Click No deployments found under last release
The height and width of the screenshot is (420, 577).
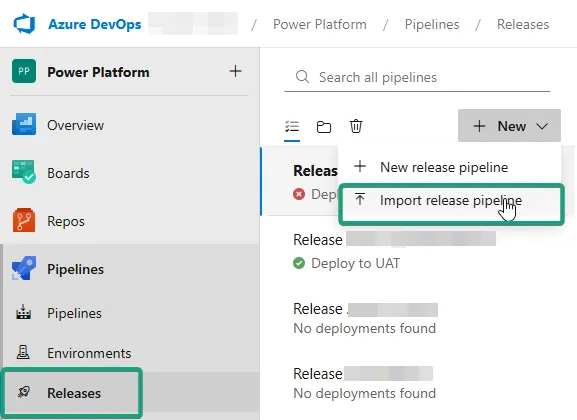364,393
